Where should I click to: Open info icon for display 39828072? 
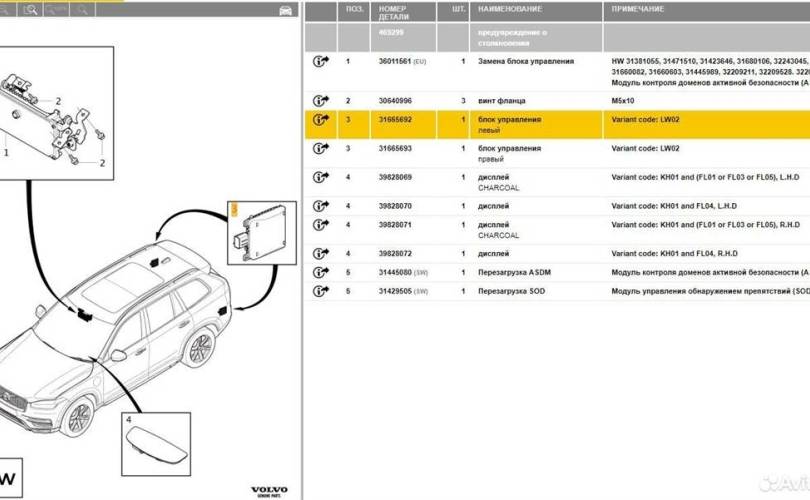point(321,254)
